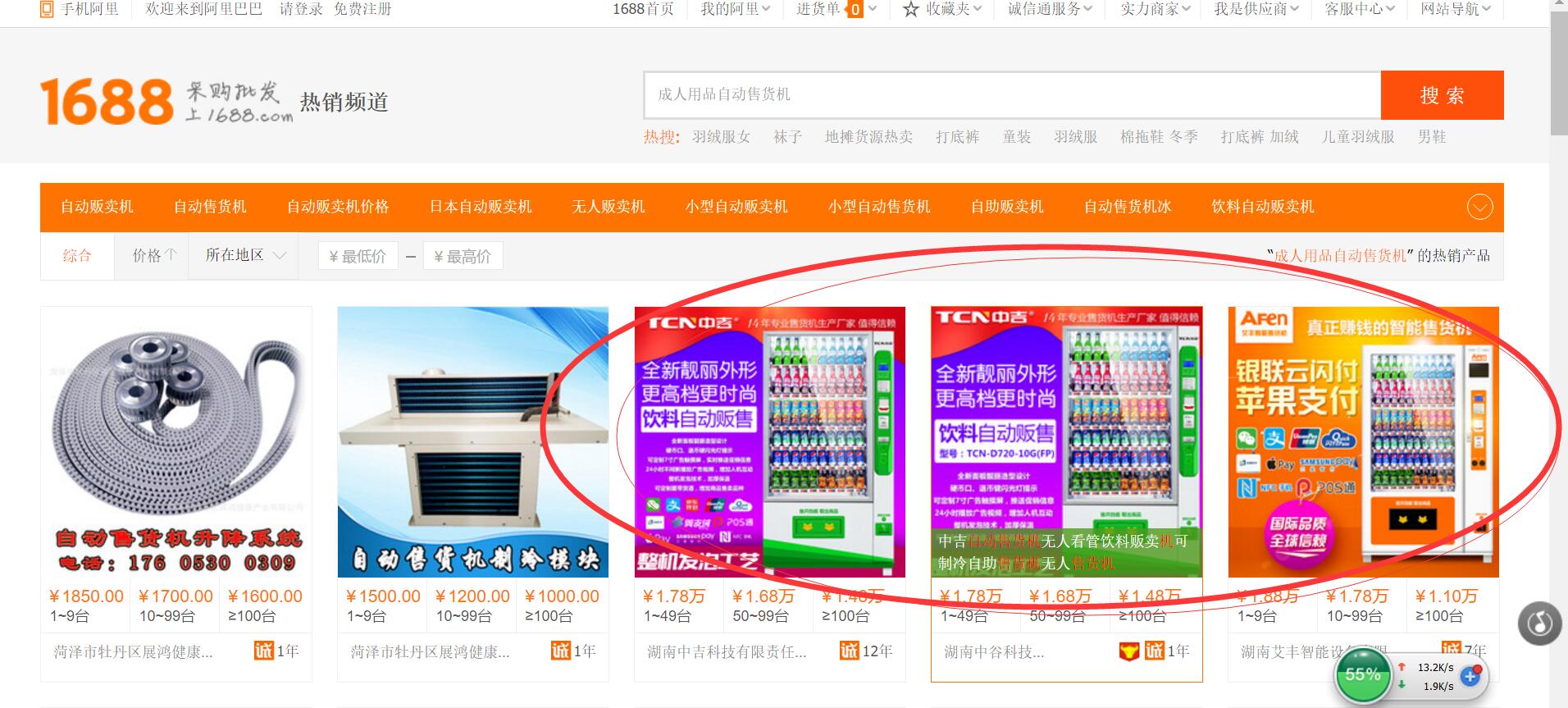The width and height of the screenshot is (1568, 708).
Task: Sort results by 价格
Action: [x=153, y=255]
